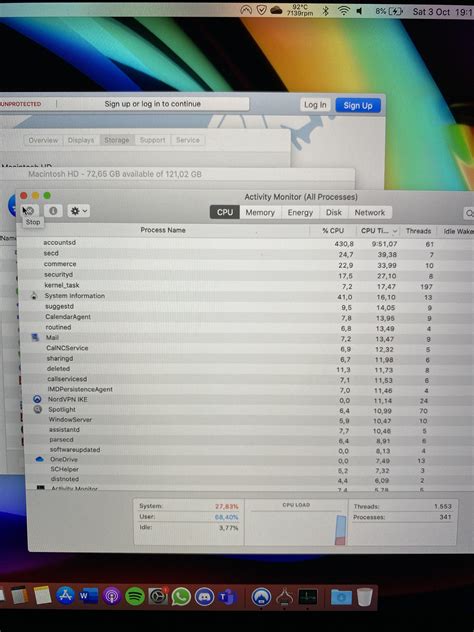474x632 pixels.
Task: Open Microsoft Teams from the Dock
Action: pos(227,597)
